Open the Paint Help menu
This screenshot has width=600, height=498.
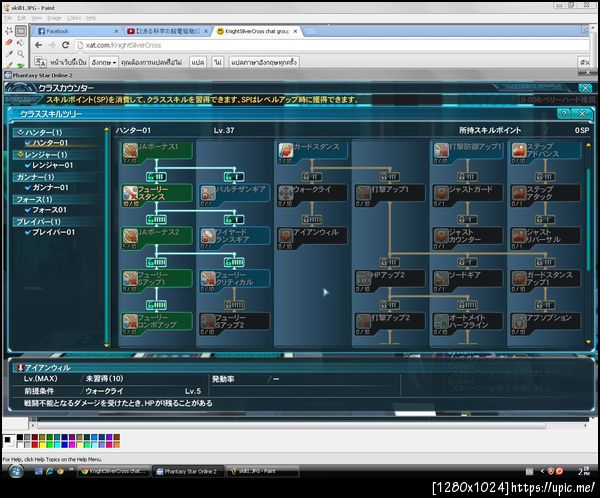pos(91,18)
